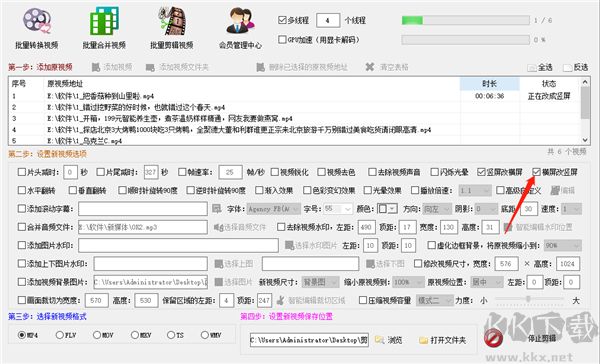Open 批量合并视频 batch merge tool
Viewport: 600px width, 364px height.
coord(104,28)
